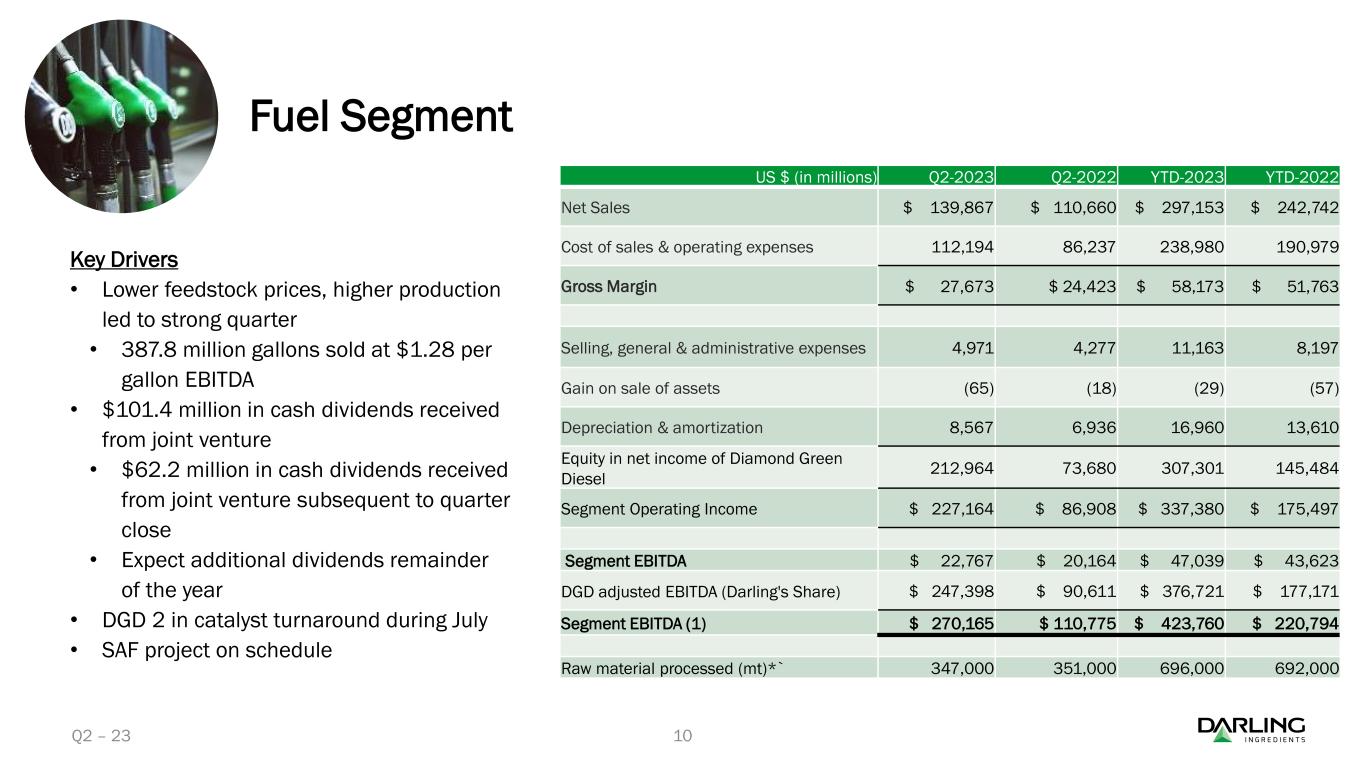
Task: Click the Q2-2023 column header
Action: click(x=960, y=177)
